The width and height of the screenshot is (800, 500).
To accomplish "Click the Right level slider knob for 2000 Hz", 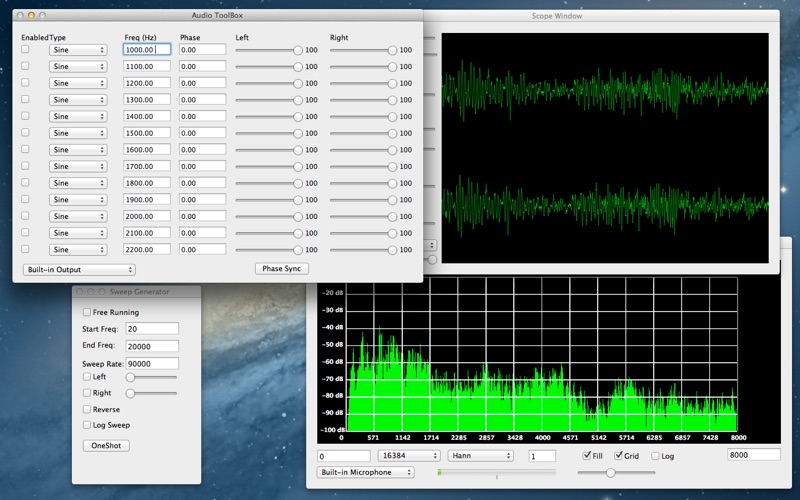I will coord(392,216).
